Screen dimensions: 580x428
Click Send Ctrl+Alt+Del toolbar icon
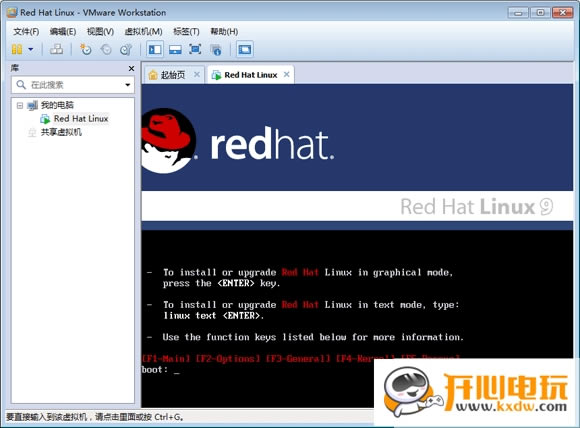[56, 49]
